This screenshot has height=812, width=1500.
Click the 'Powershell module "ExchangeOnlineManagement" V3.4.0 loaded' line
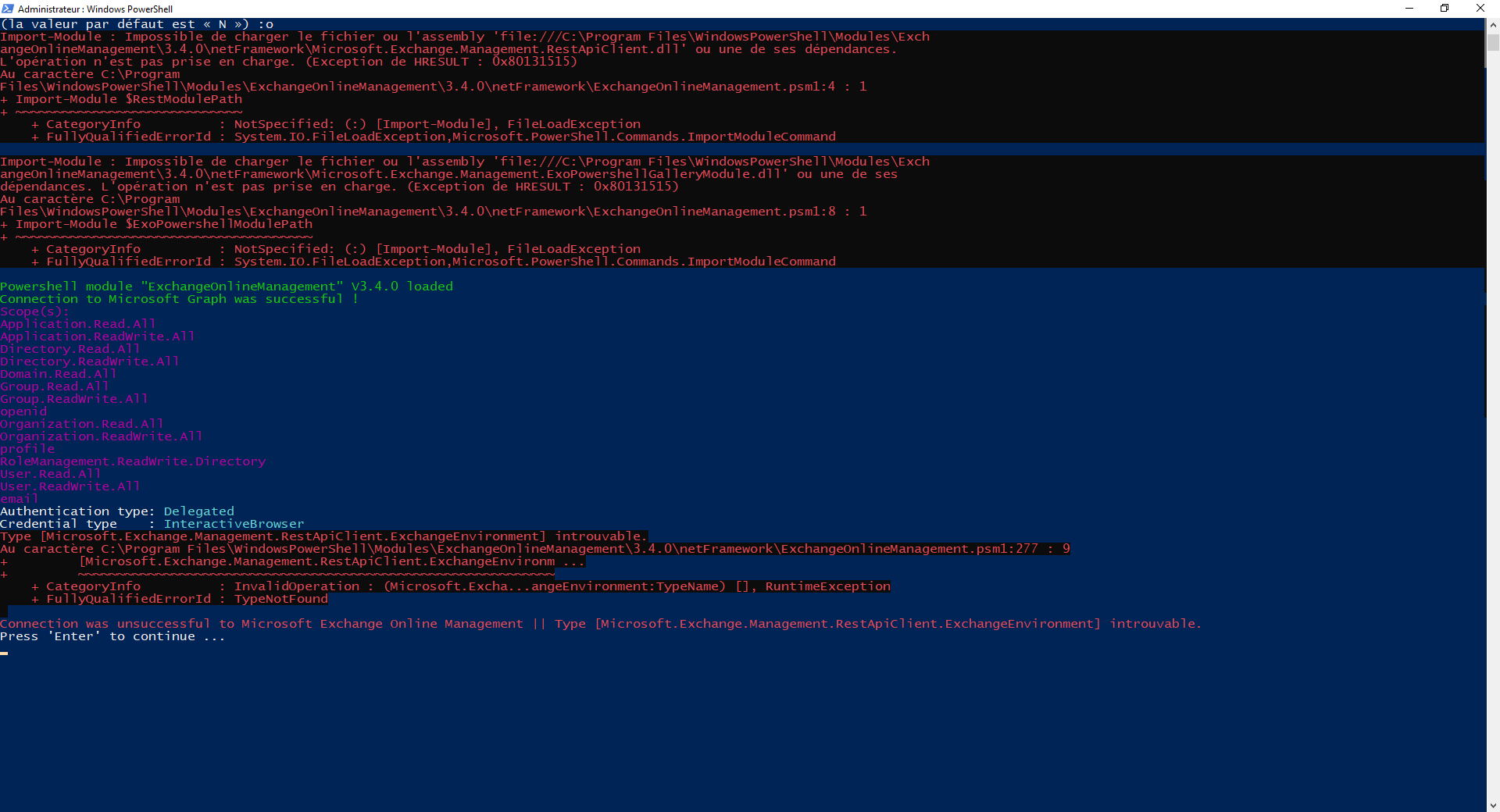pyautogui.click(x=227, y=287)
